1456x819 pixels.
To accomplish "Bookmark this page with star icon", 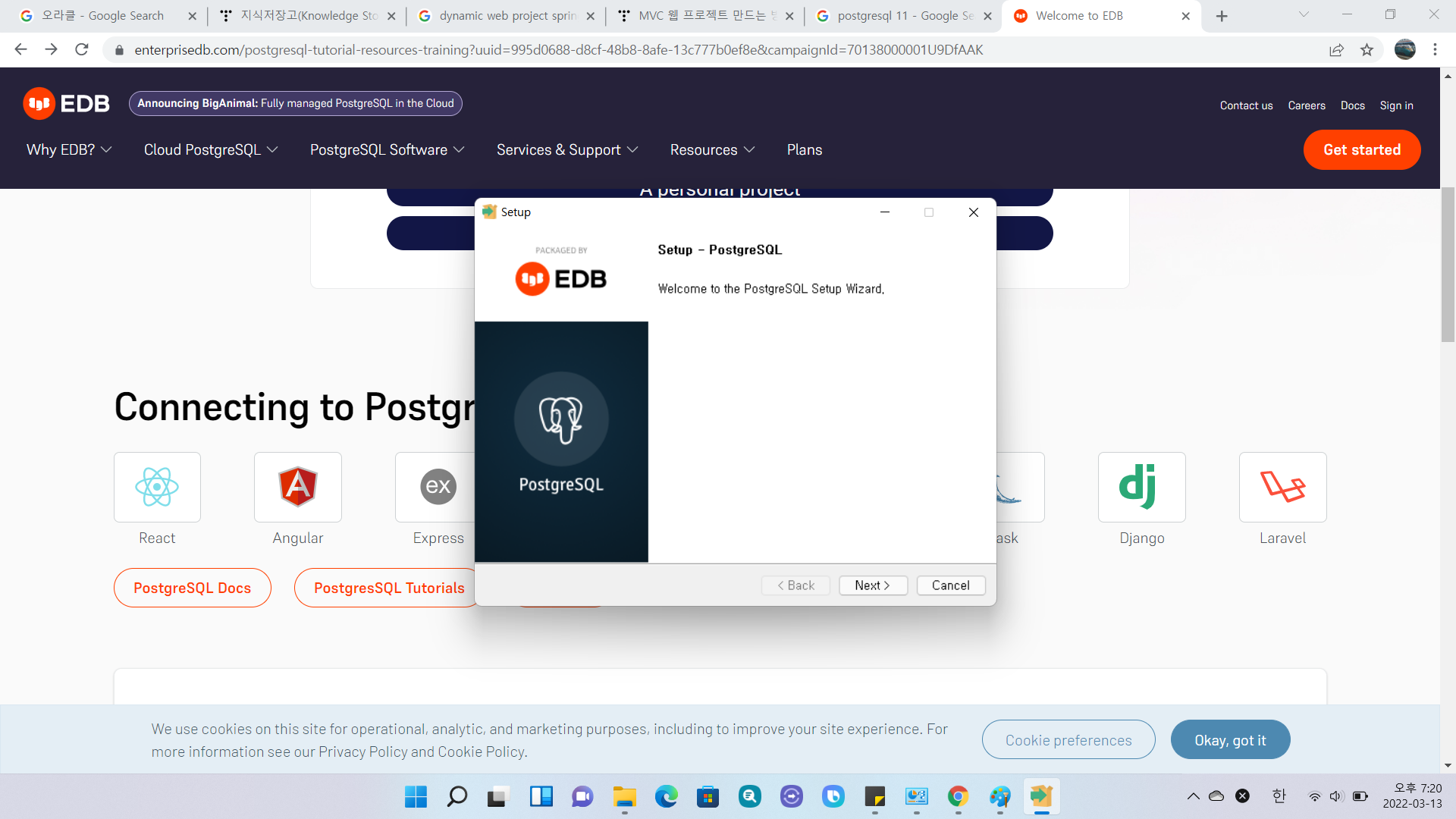I will [1367, 50].
